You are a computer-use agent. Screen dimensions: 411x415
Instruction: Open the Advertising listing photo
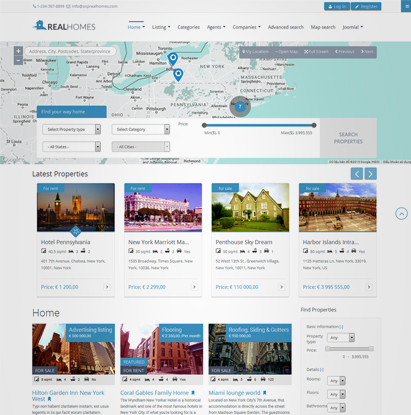[x=73, y=349]
